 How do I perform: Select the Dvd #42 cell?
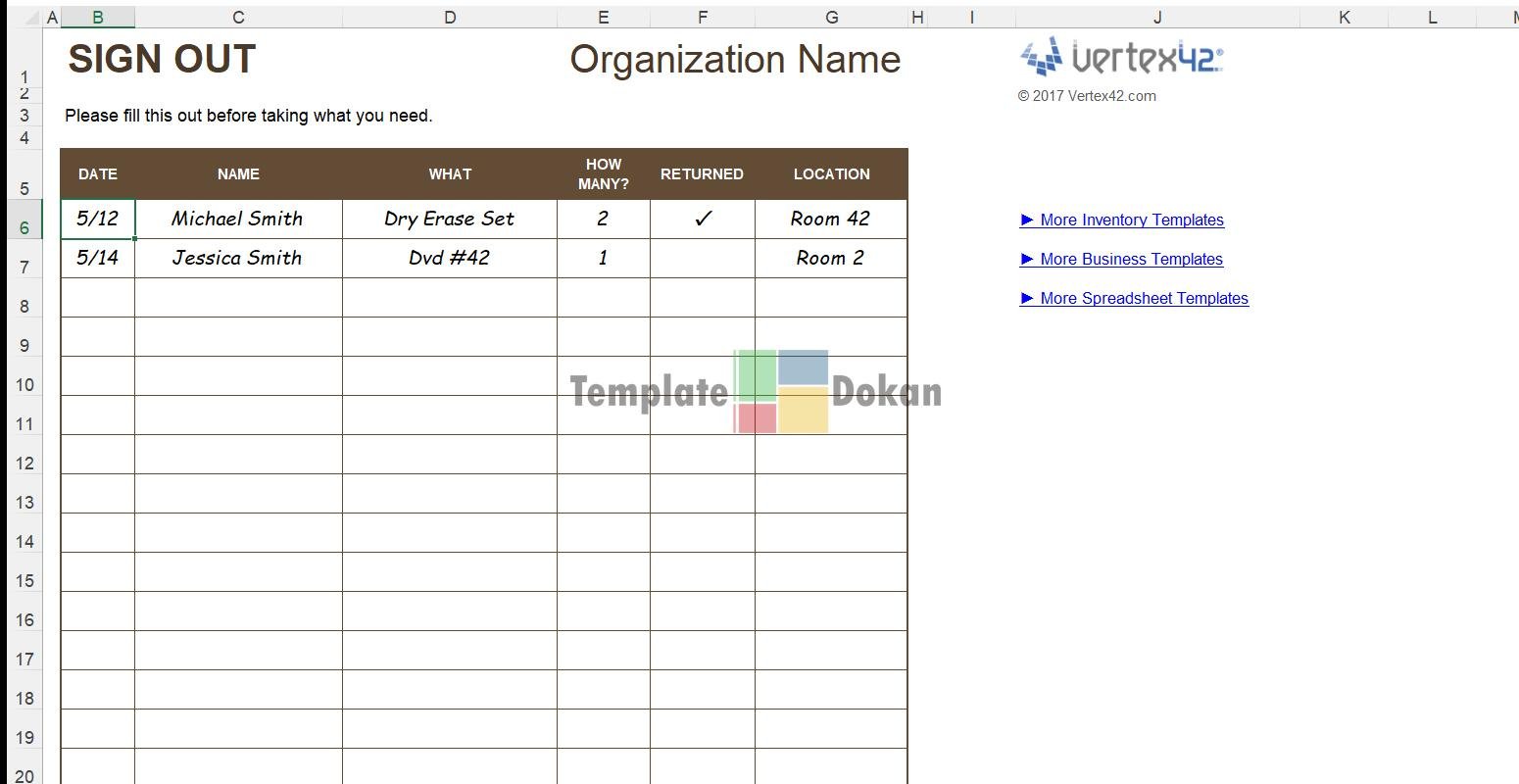449,259
